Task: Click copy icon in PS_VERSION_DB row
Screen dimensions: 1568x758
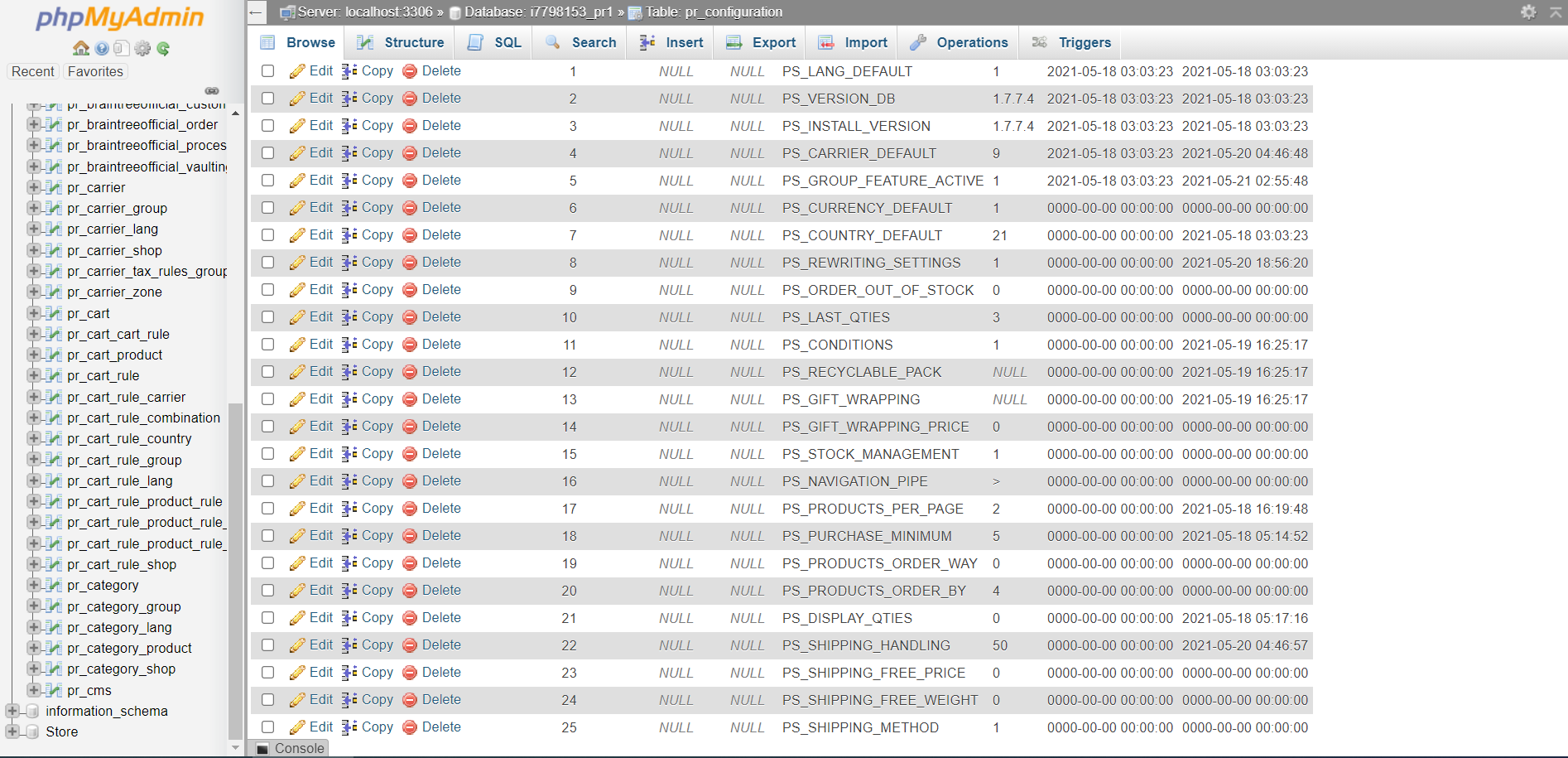Action: coord(349,99)
